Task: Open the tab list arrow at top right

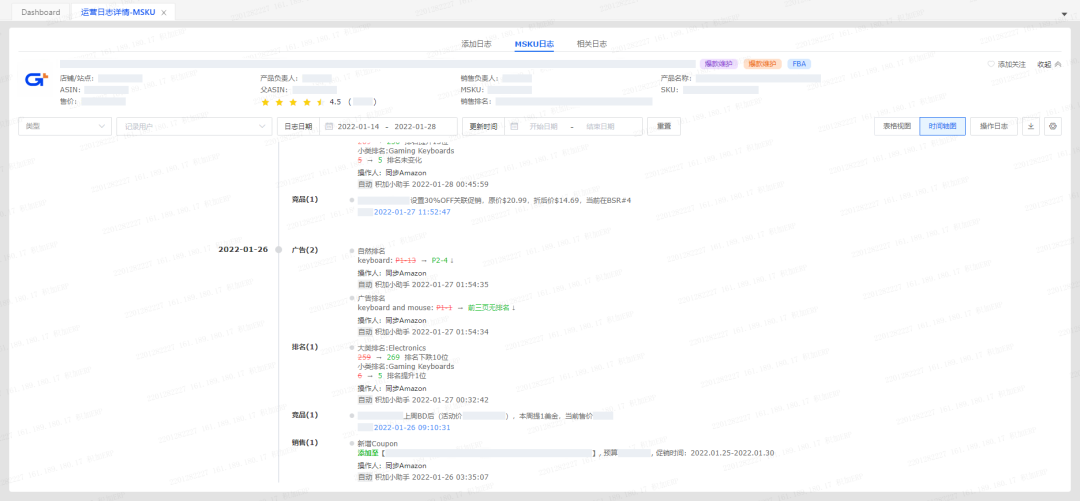Action: [1063, 13]
